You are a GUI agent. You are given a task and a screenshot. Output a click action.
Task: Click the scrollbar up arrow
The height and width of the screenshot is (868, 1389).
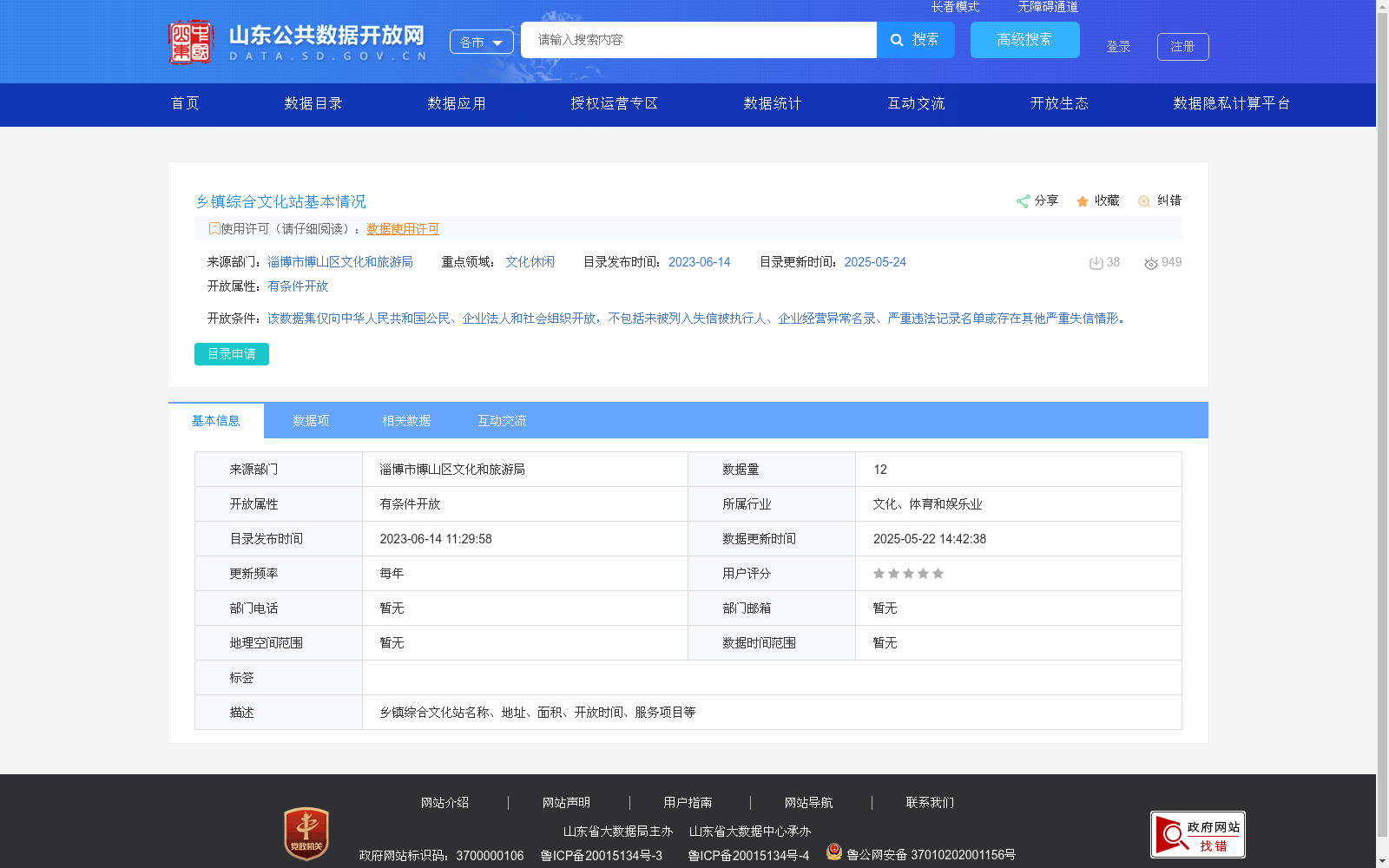[1382, 6]
